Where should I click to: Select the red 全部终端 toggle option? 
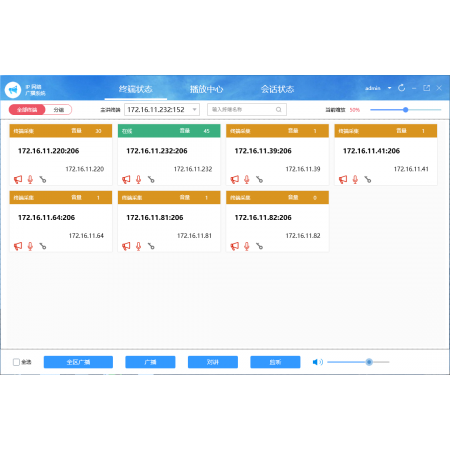27,110
